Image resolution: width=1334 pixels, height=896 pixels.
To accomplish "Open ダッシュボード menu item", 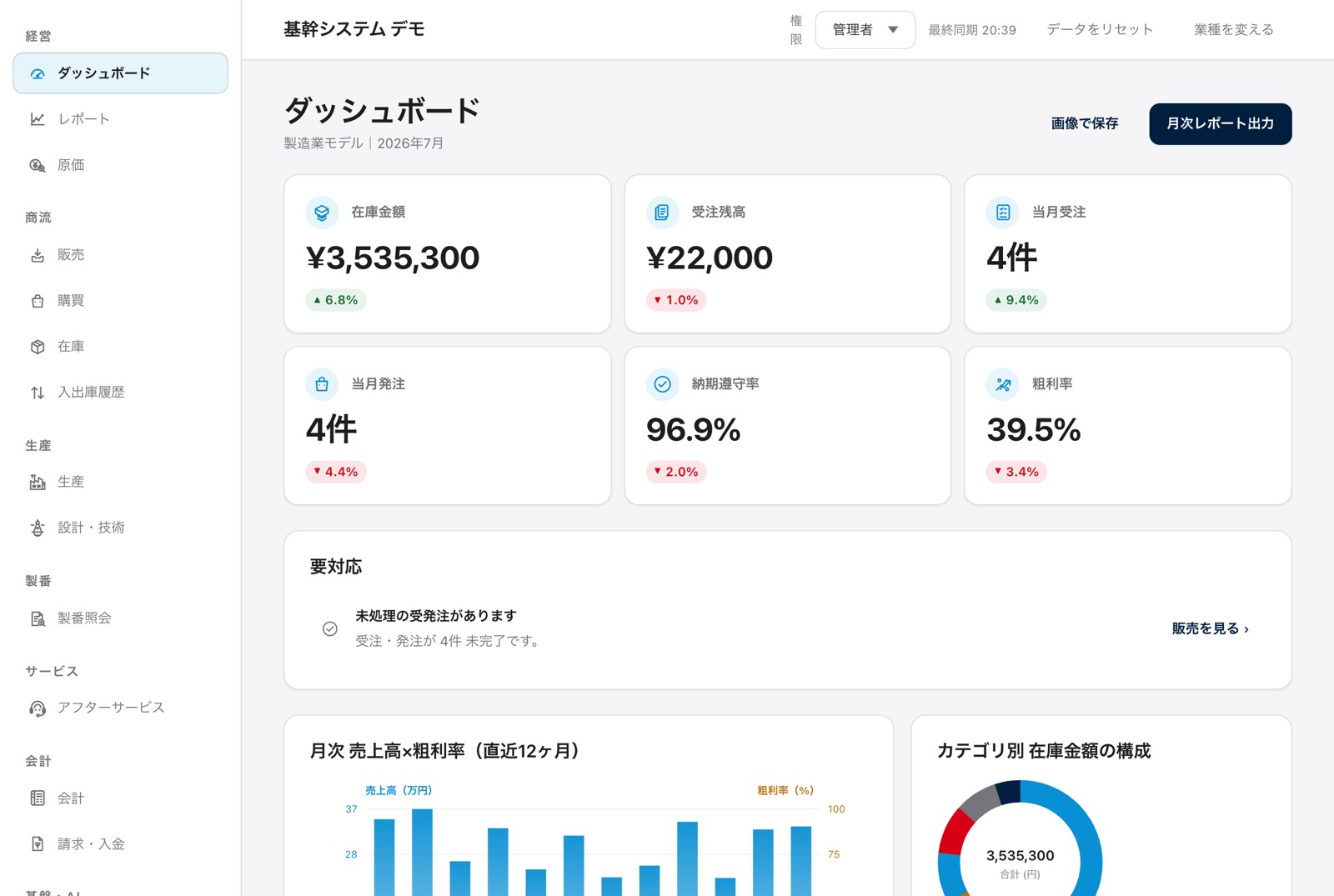I will [120, 73].
